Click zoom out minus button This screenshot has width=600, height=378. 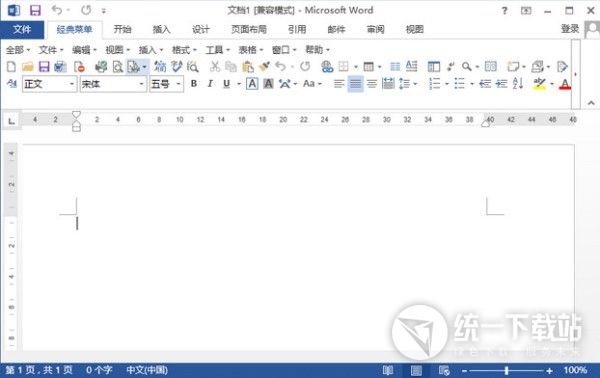[x=464, y=370]
